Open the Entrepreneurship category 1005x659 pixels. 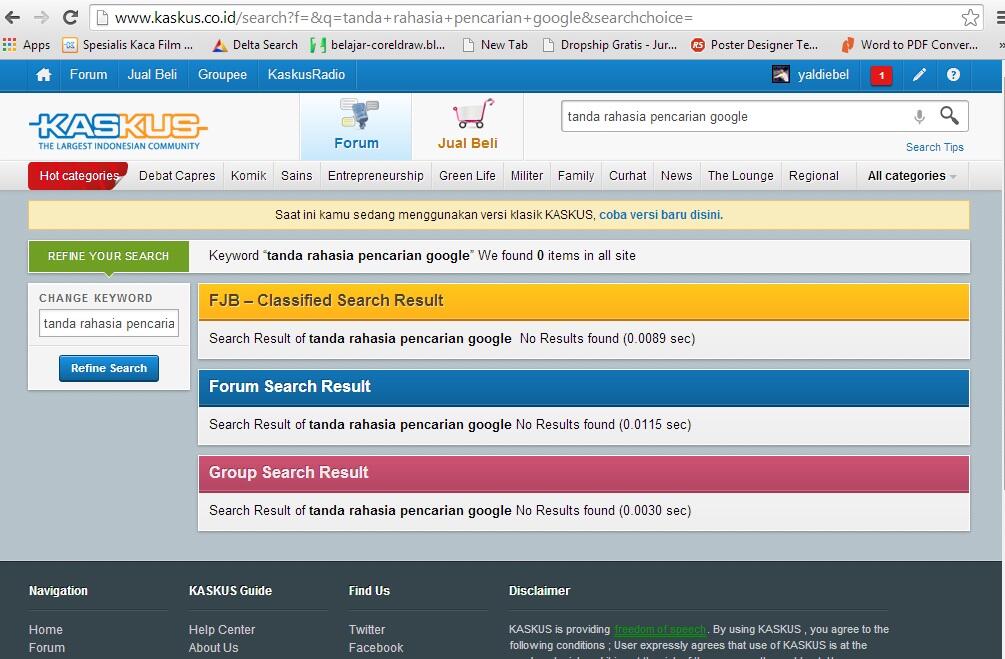[376, 176]
